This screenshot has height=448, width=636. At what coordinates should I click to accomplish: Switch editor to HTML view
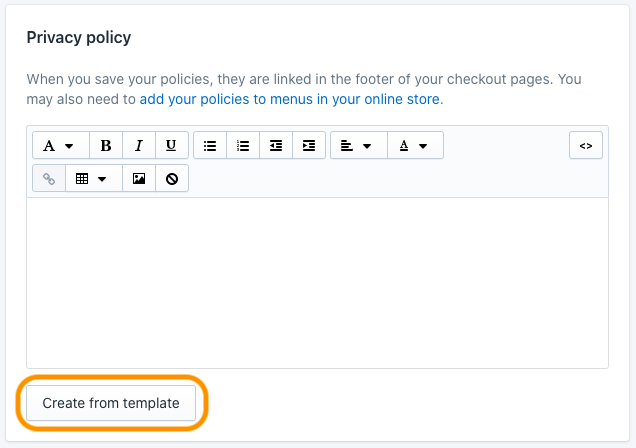click(586, 146)
